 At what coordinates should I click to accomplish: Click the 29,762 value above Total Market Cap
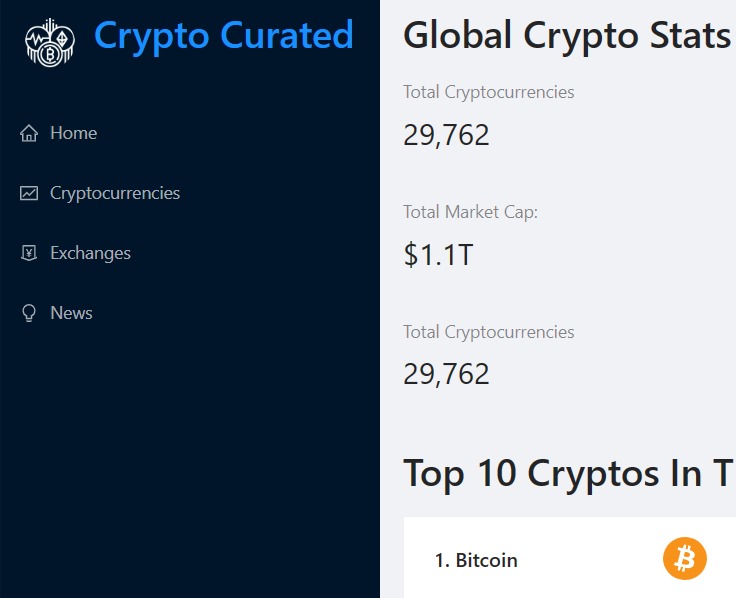[x=446, y=134]
